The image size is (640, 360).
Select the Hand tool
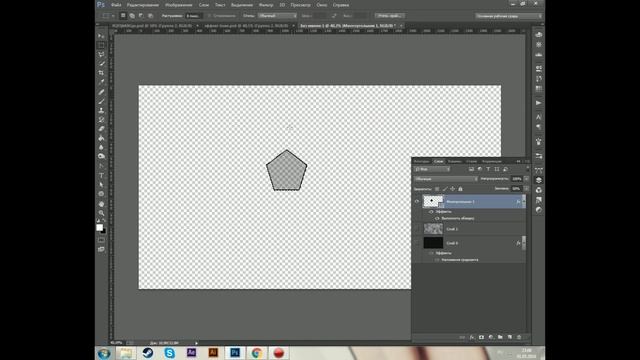[101, 204]
